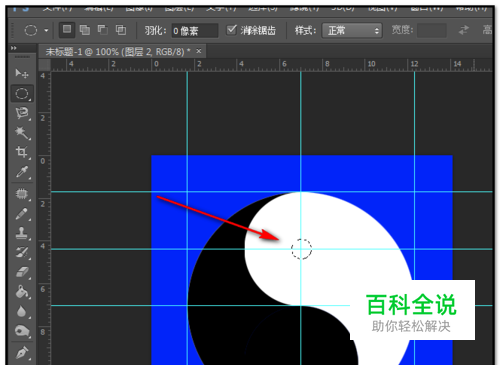Select the Eyedropper tool
The height and width of the screenshot is (365, 500).
22,172
